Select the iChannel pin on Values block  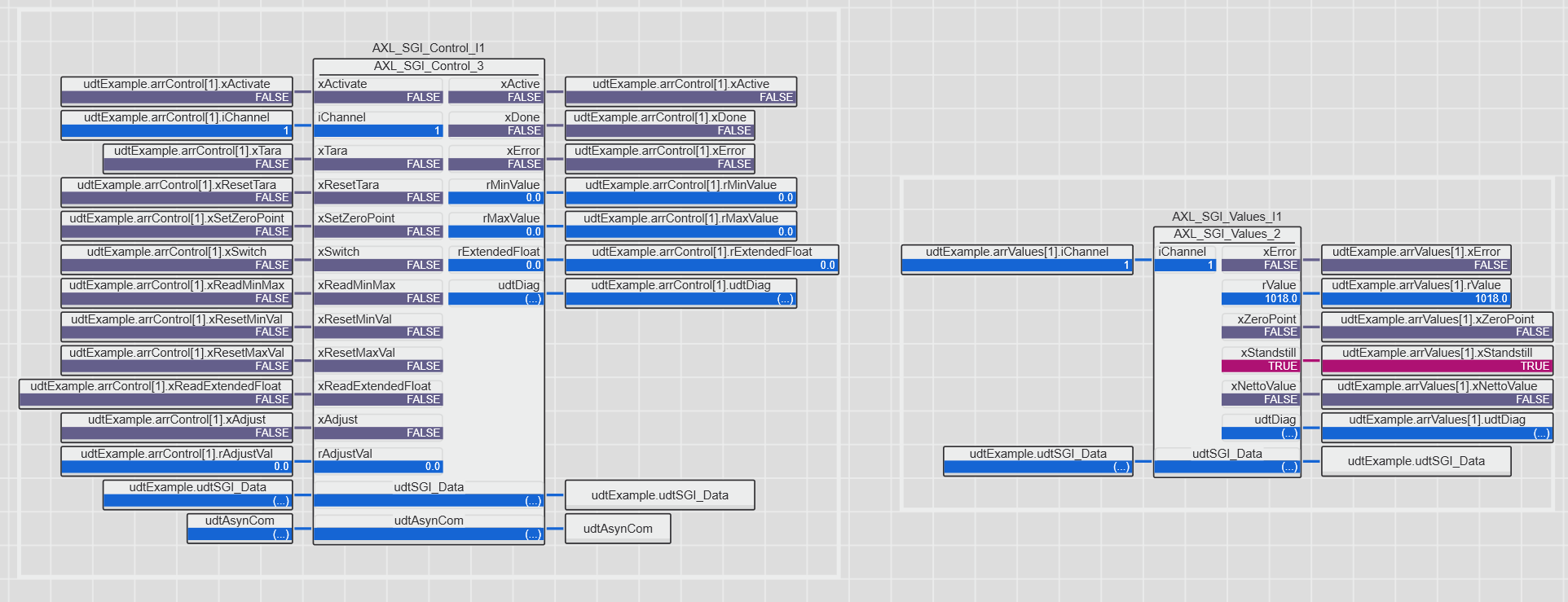pyautogui.click(x=1186, y=258)
